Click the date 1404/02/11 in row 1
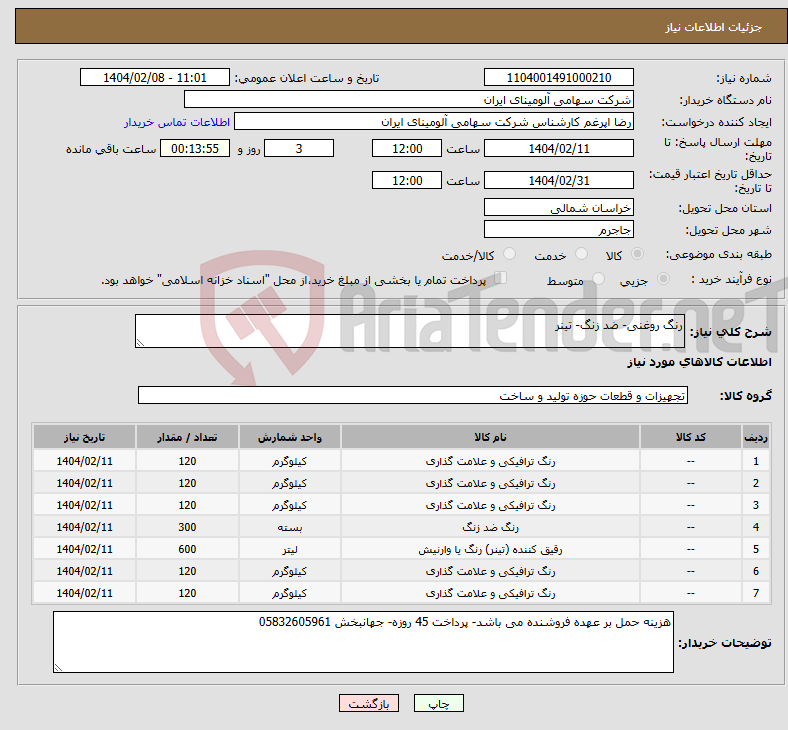Screen dimensions: 788x730 coord(84,461)
